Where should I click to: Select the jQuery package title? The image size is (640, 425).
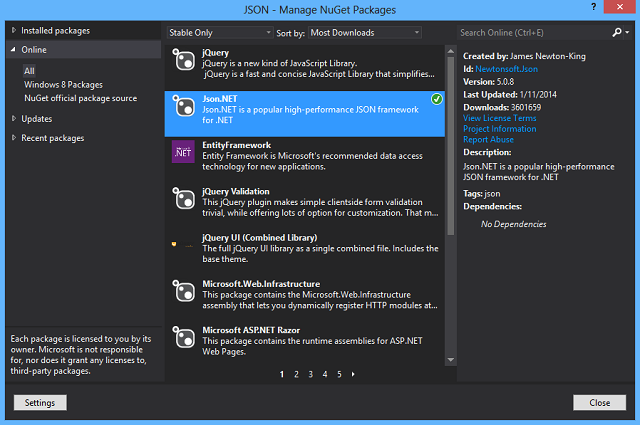point(216,53)
